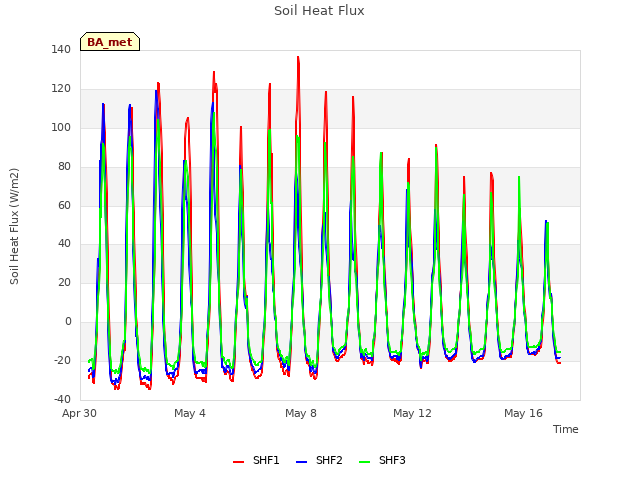Click the y-axis title Soil Heat Flux (W/m2)
The width and height of the screenshot is (640, 480).
tap(14, 226)
